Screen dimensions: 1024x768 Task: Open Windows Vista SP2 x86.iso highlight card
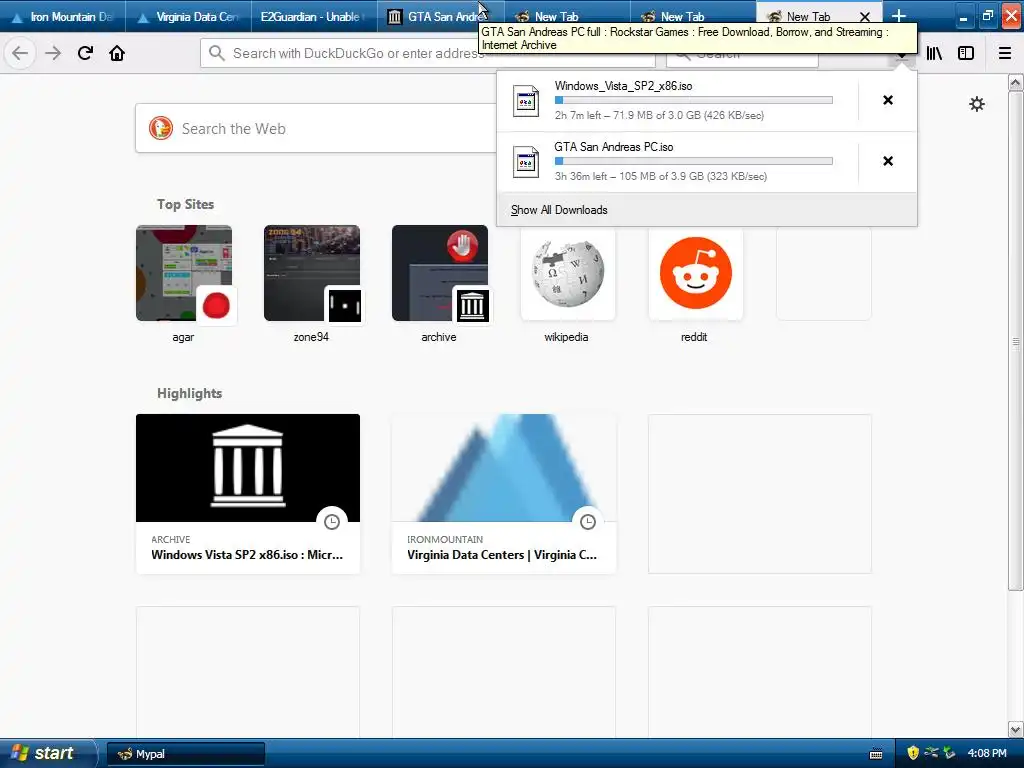click(248, 494)
